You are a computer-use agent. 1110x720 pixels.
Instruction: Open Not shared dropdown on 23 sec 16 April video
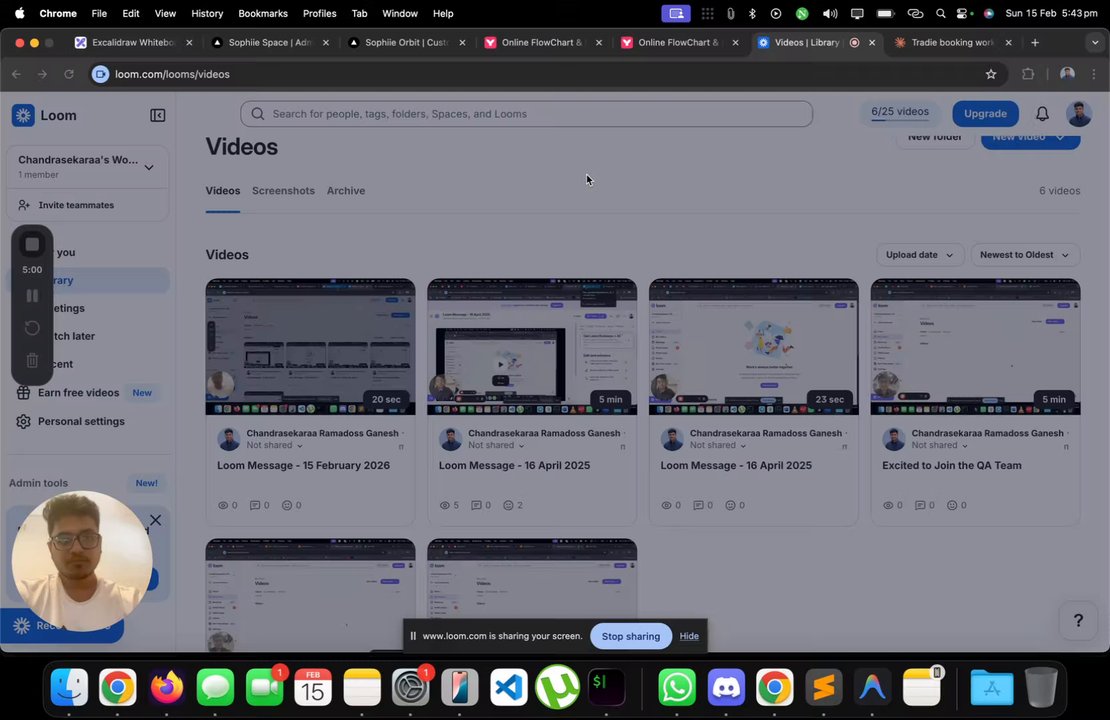tap(718, 445)
